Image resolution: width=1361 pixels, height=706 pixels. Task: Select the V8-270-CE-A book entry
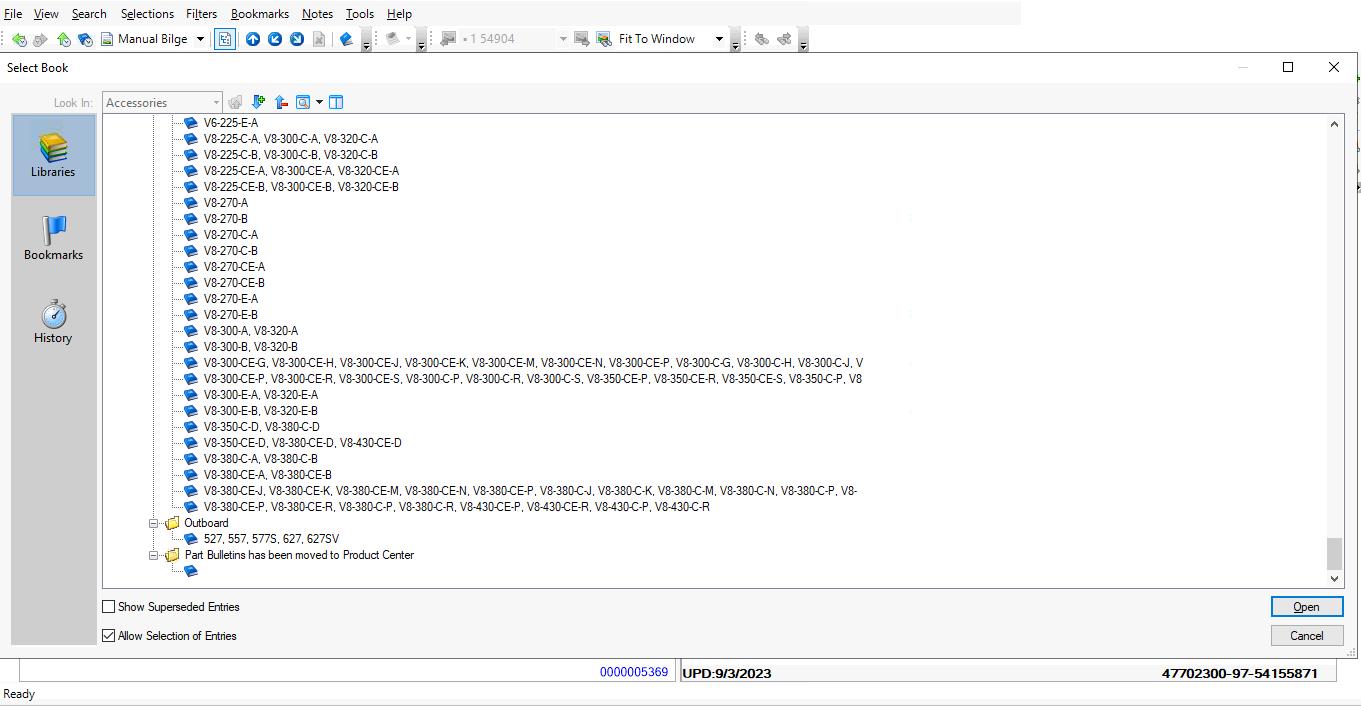click(x=234, y=267)
